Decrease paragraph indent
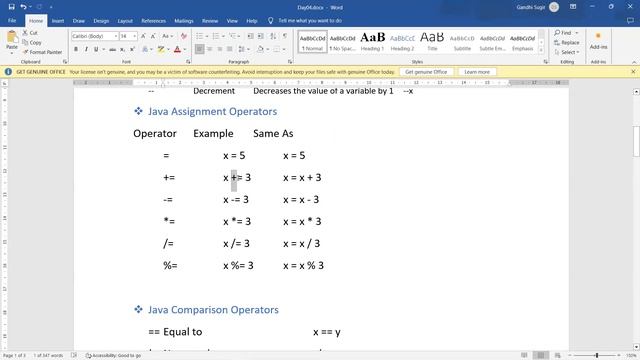 coord(251,36)
